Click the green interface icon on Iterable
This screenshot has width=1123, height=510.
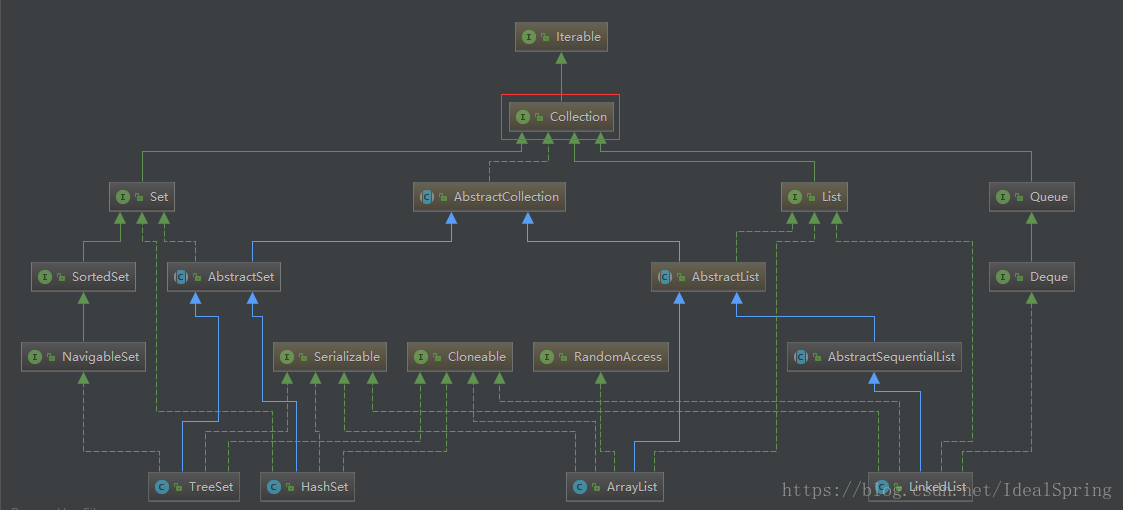click(529, 37)
